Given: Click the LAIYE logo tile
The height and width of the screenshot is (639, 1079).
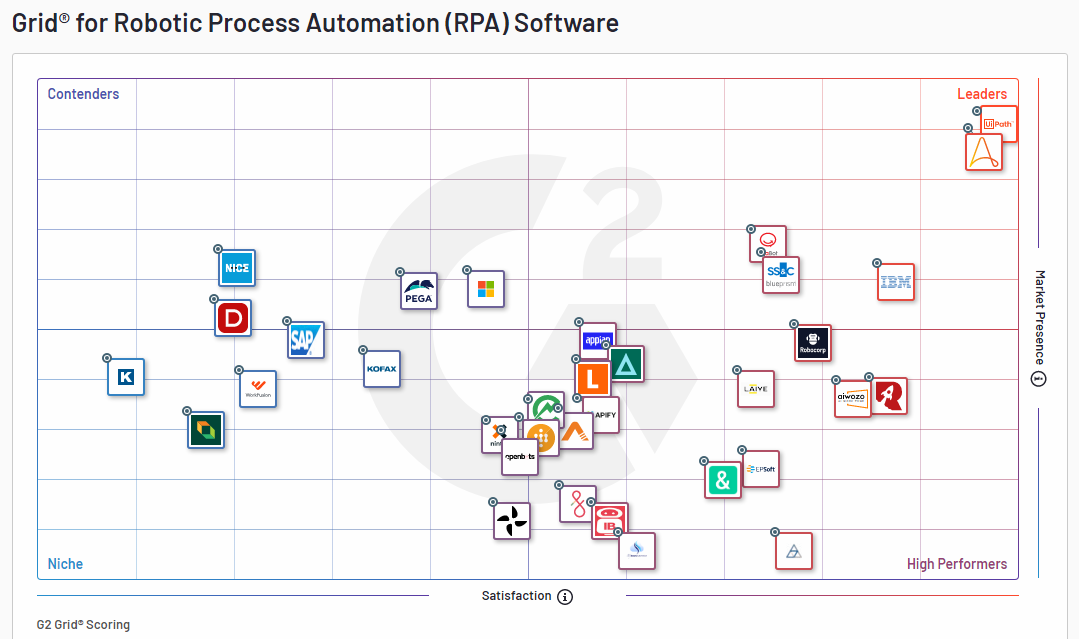Looking at the screenshot, I should click(x=756, y=389).
